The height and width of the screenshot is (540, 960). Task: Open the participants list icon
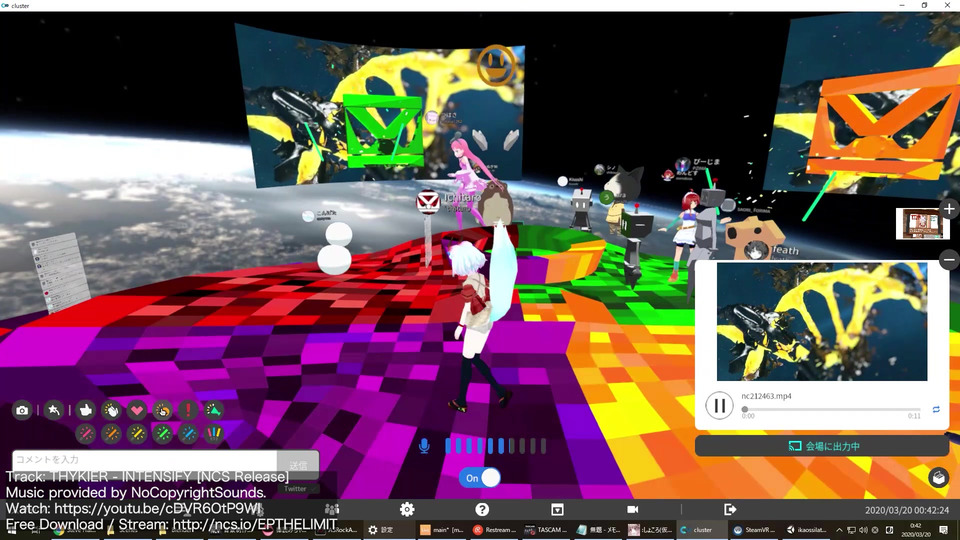click(x=332, y=509)
